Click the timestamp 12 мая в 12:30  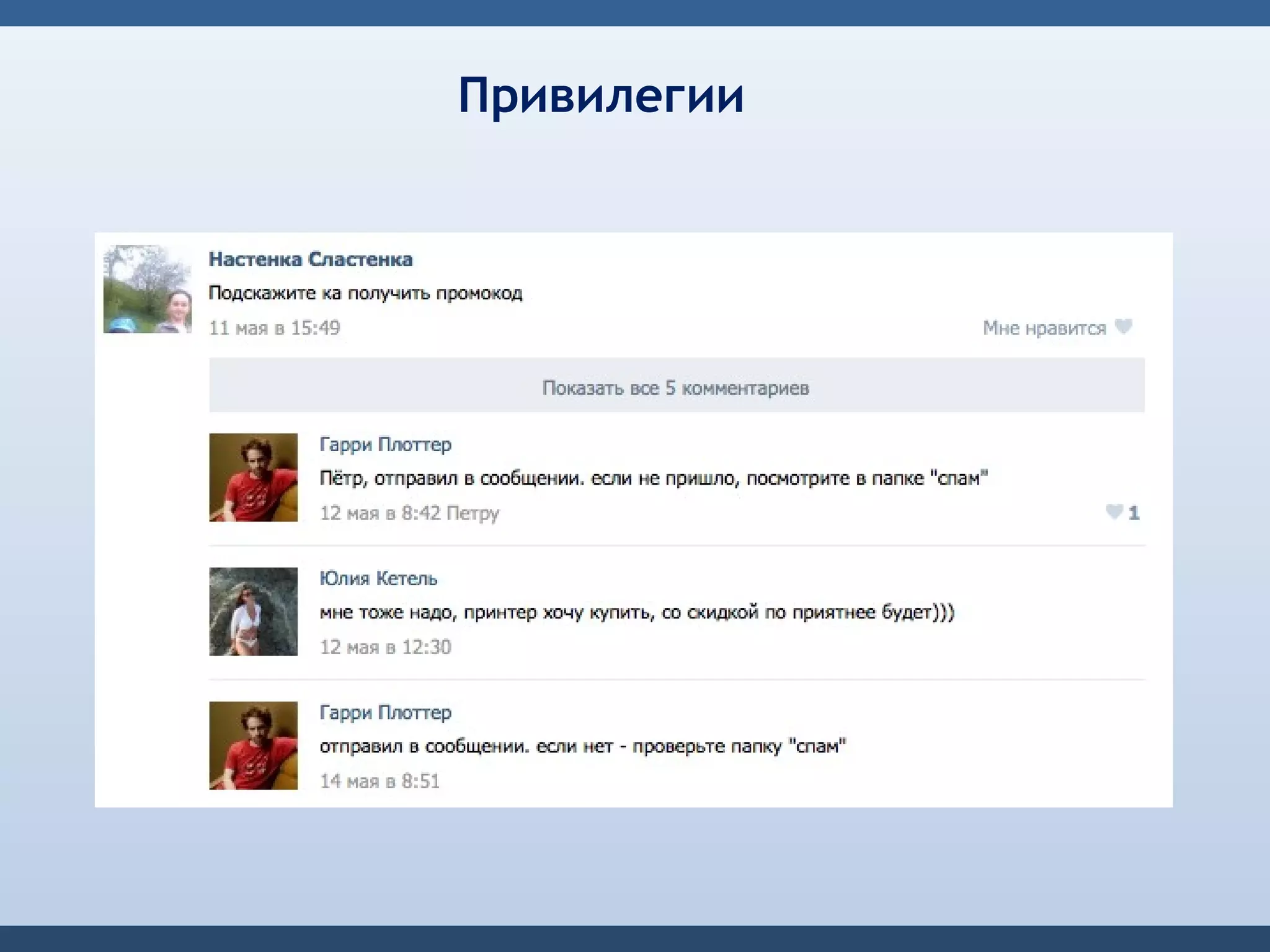(386, 647)
